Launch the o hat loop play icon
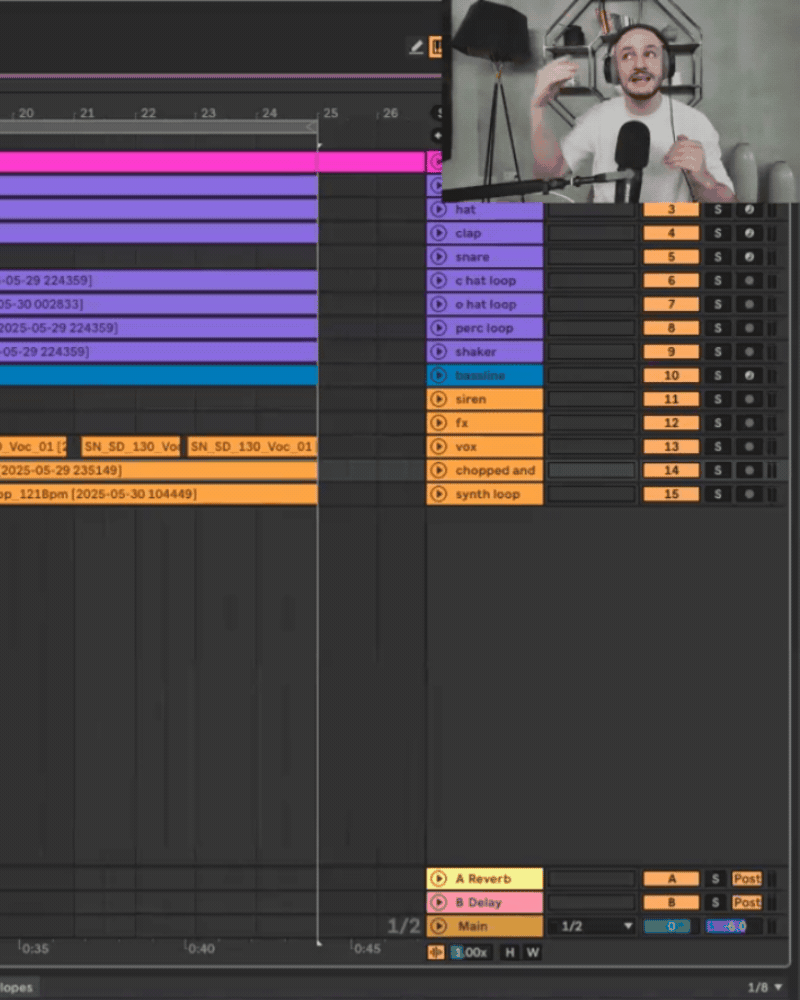The height and width of the screenshot is (1000, 800). tap(438, 304)
